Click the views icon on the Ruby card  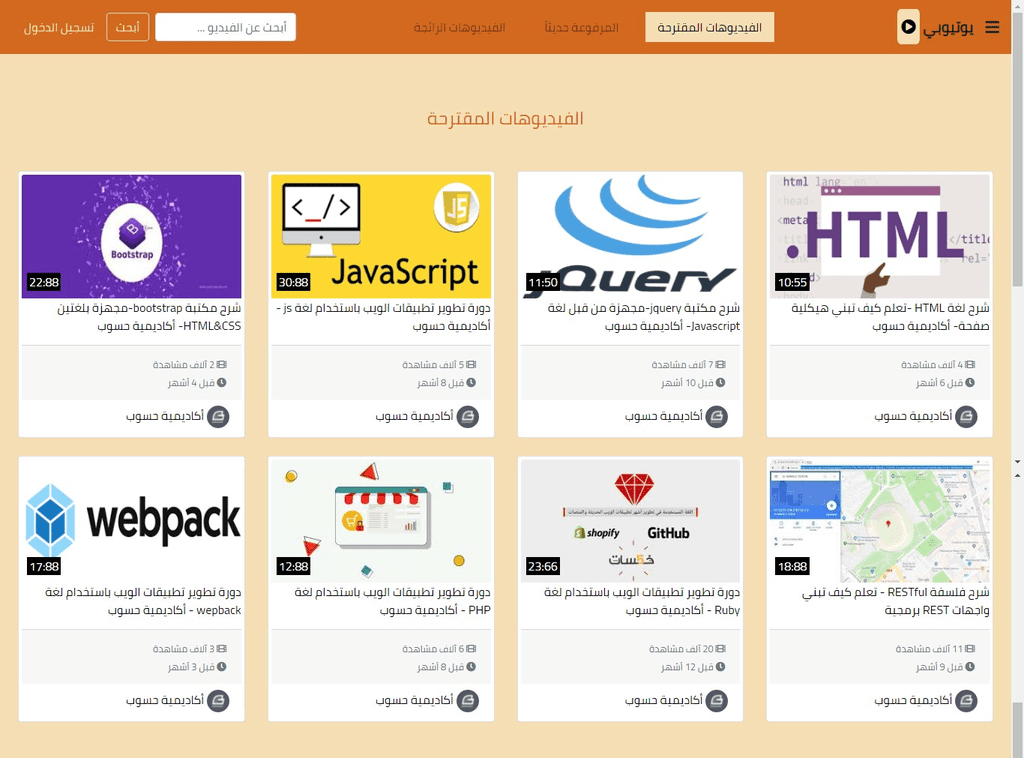tap(720, 648)
